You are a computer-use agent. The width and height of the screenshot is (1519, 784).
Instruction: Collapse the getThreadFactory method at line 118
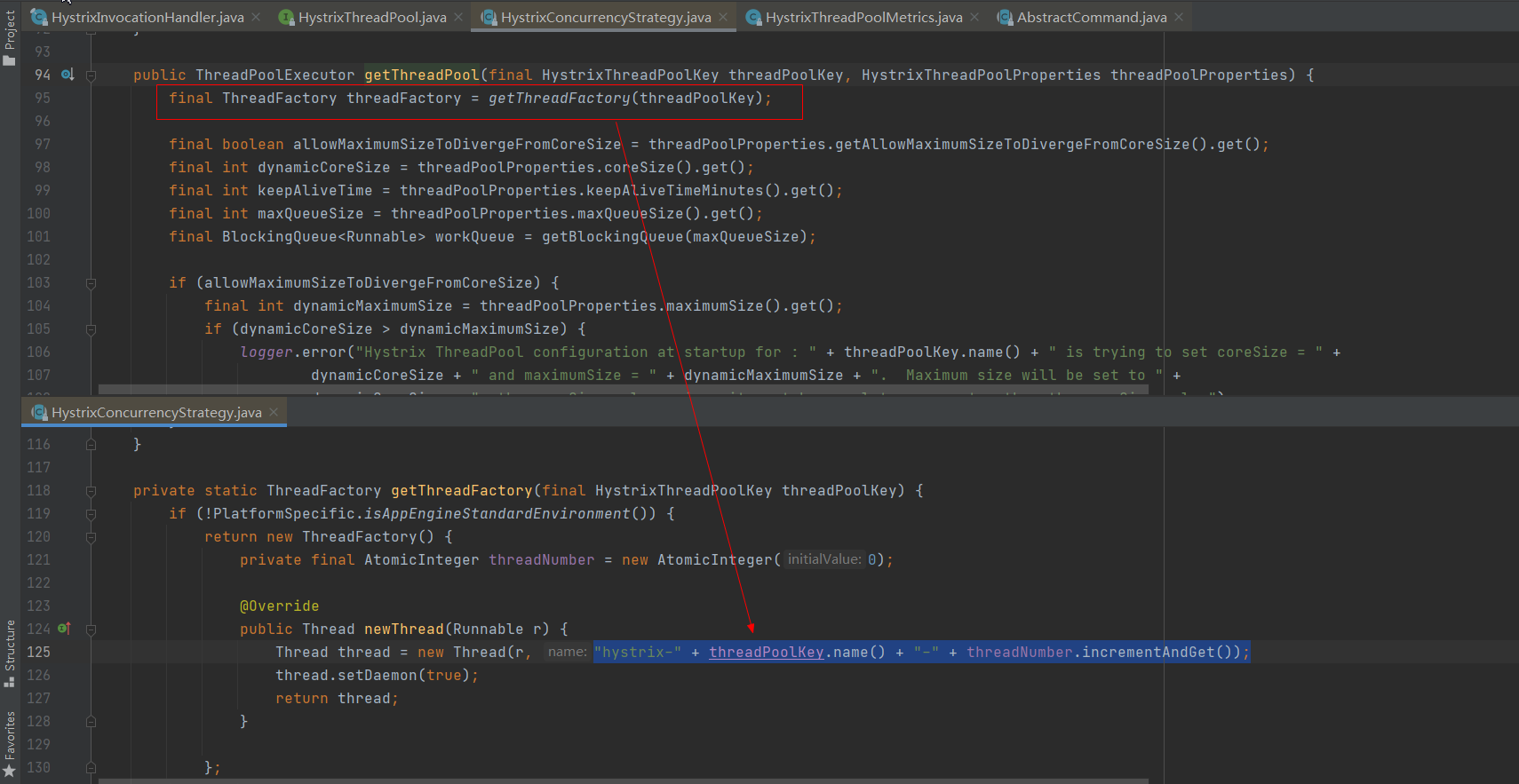click(91, 491)
